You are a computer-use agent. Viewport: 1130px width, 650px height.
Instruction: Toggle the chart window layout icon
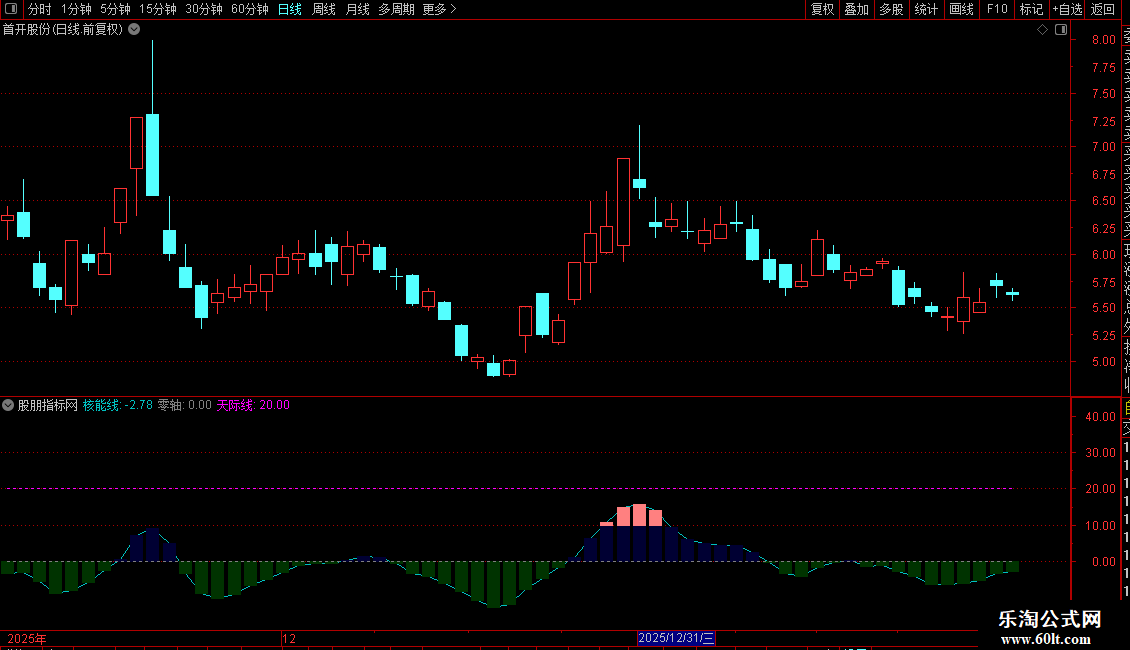1061,30
